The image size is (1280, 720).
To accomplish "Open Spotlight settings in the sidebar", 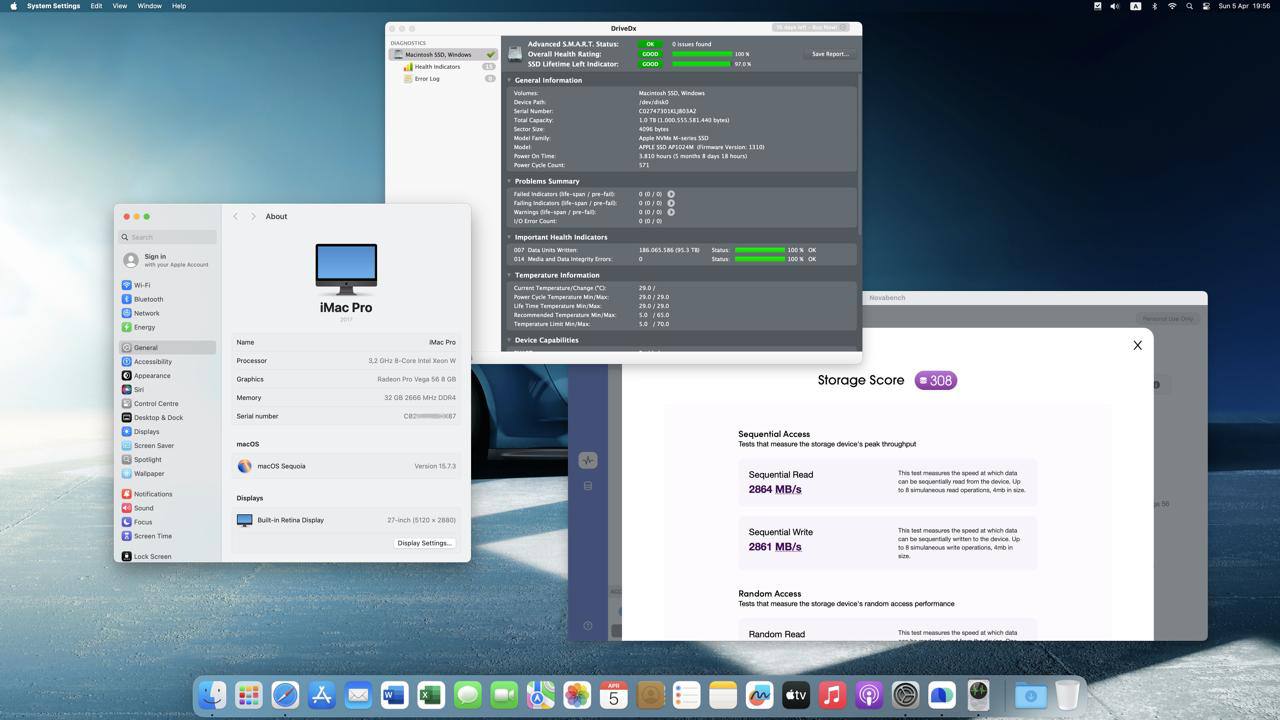I will (x=167, y=460).
